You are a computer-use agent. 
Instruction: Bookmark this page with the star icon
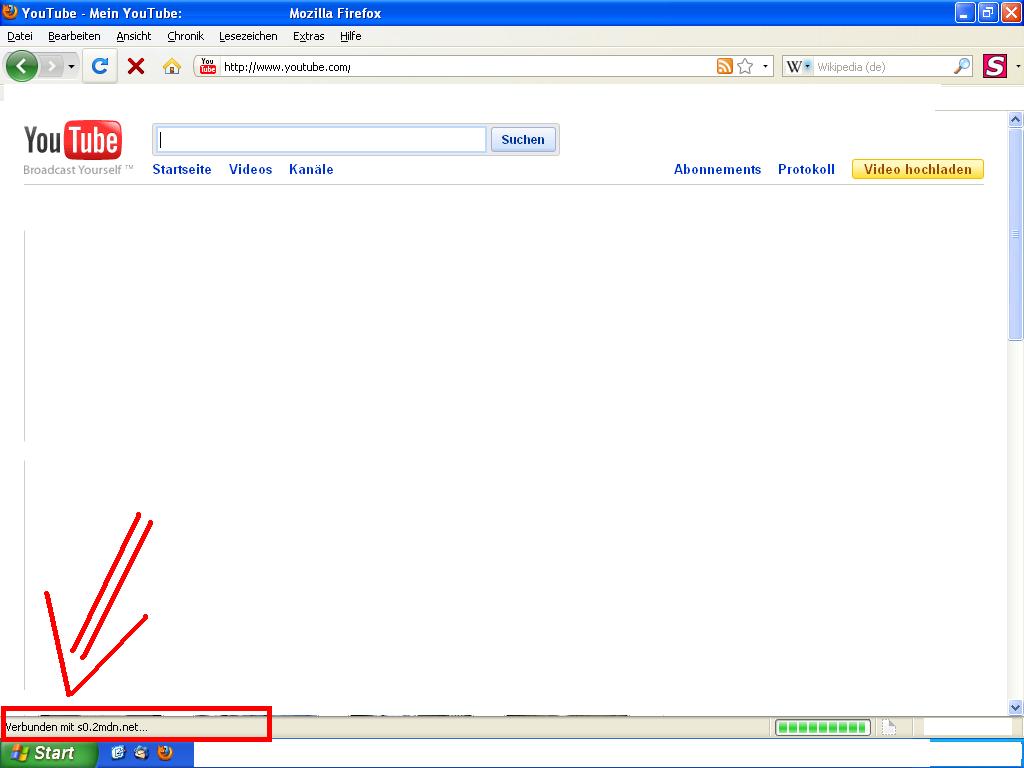pos(745,66)
